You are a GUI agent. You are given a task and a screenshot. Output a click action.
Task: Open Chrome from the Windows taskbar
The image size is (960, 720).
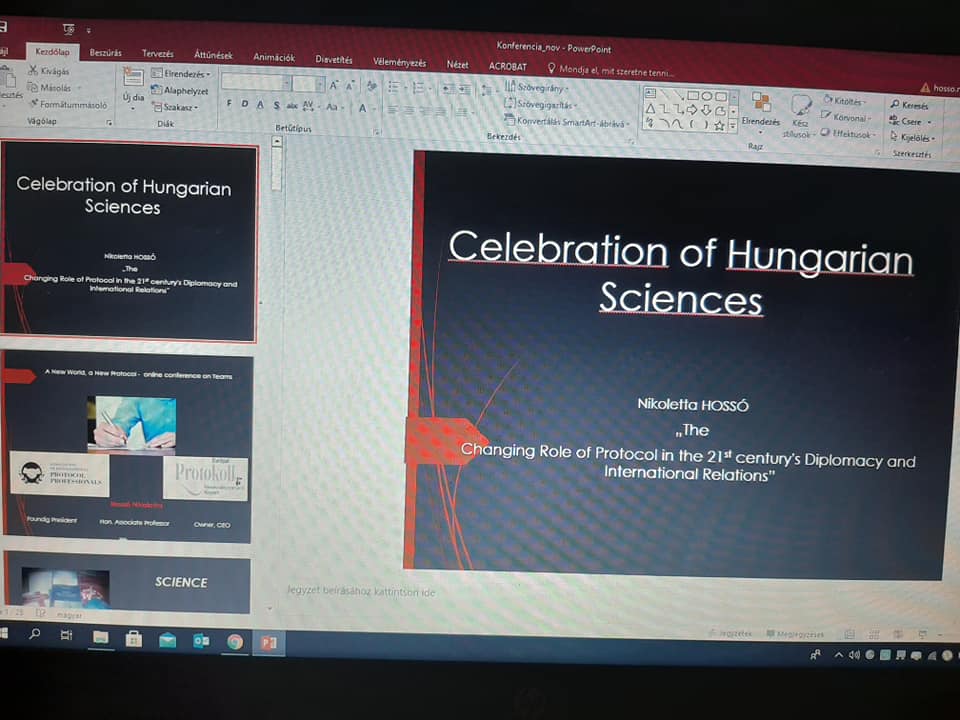click(x=234, y=641)
